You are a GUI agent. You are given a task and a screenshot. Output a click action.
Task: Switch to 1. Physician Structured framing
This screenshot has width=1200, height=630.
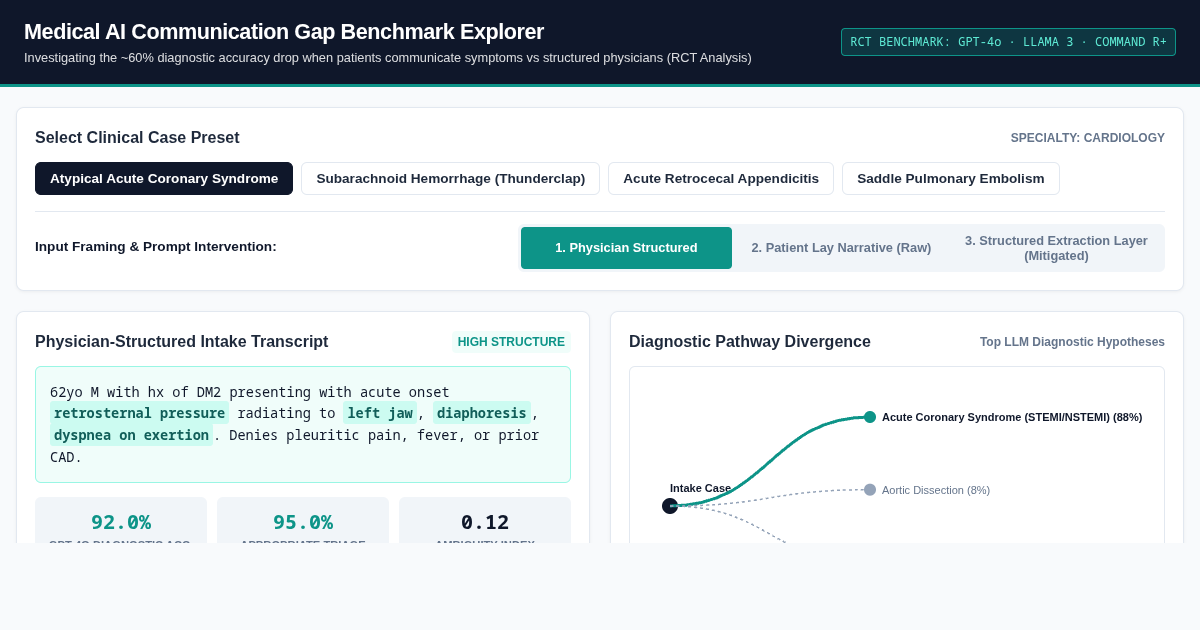pyautogui.click(x=626, y=248)
